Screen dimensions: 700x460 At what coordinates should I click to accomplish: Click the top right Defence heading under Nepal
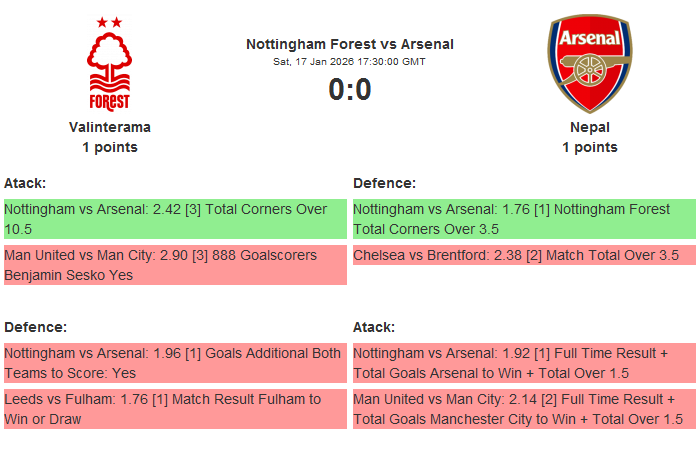tap(384, 183)
